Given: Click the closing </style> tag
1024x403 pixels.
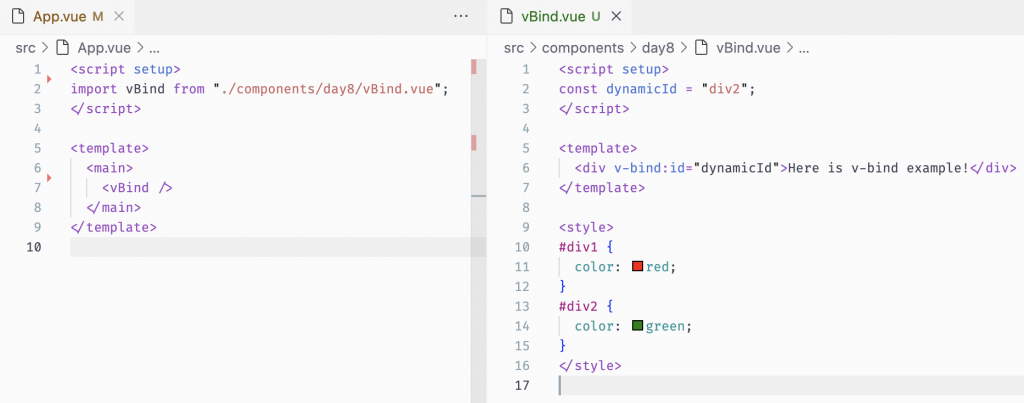Looking at the screenshot, I should tap(590, 365).
